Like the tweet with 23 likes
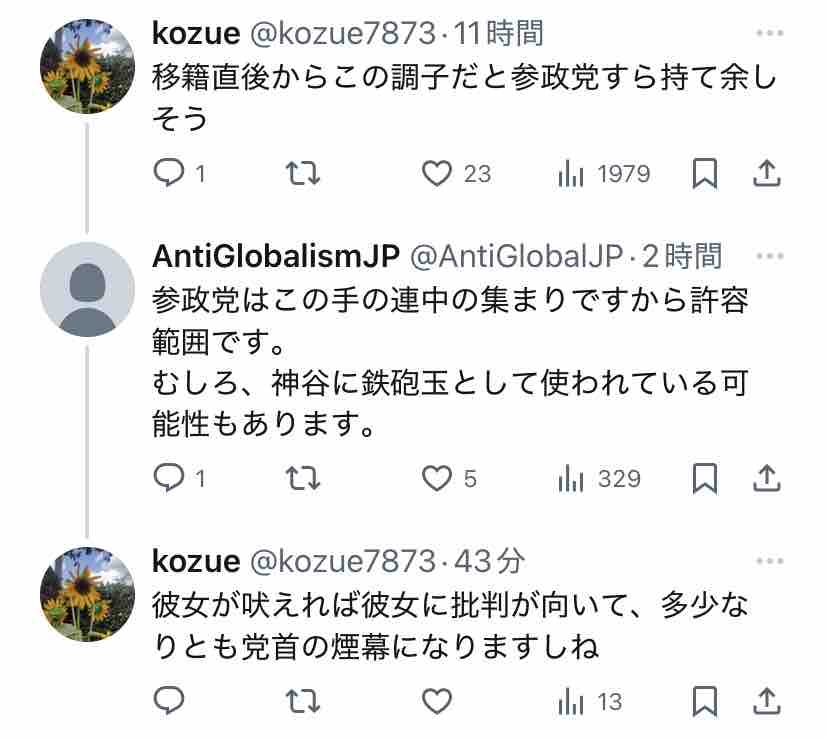The height and width of the screenshot is (739, 828). (x=457, y=173)
